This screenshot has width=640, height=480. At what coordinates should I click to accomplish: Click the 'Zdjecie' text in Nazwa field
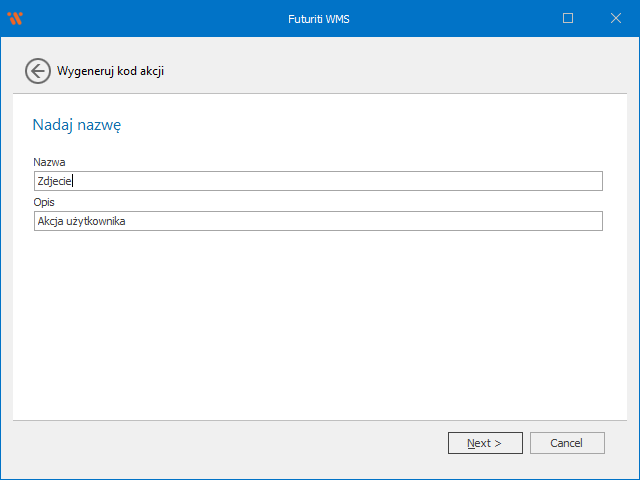[x=55, y=181]
